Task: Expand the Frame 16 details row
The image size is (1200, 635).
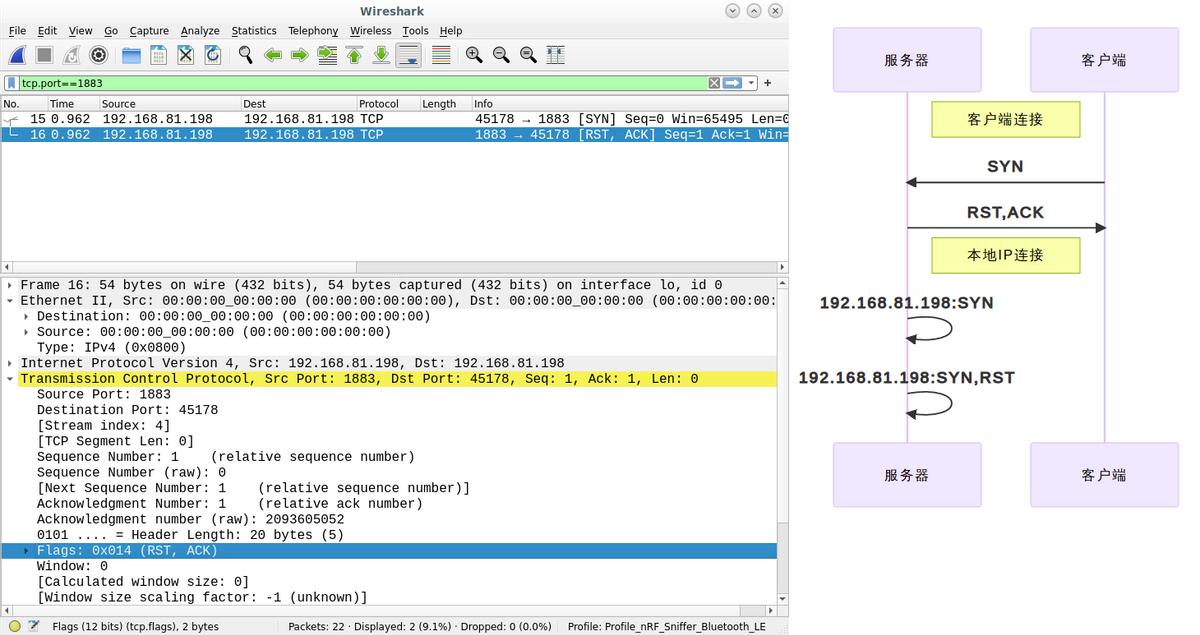Action: point(10,285)
